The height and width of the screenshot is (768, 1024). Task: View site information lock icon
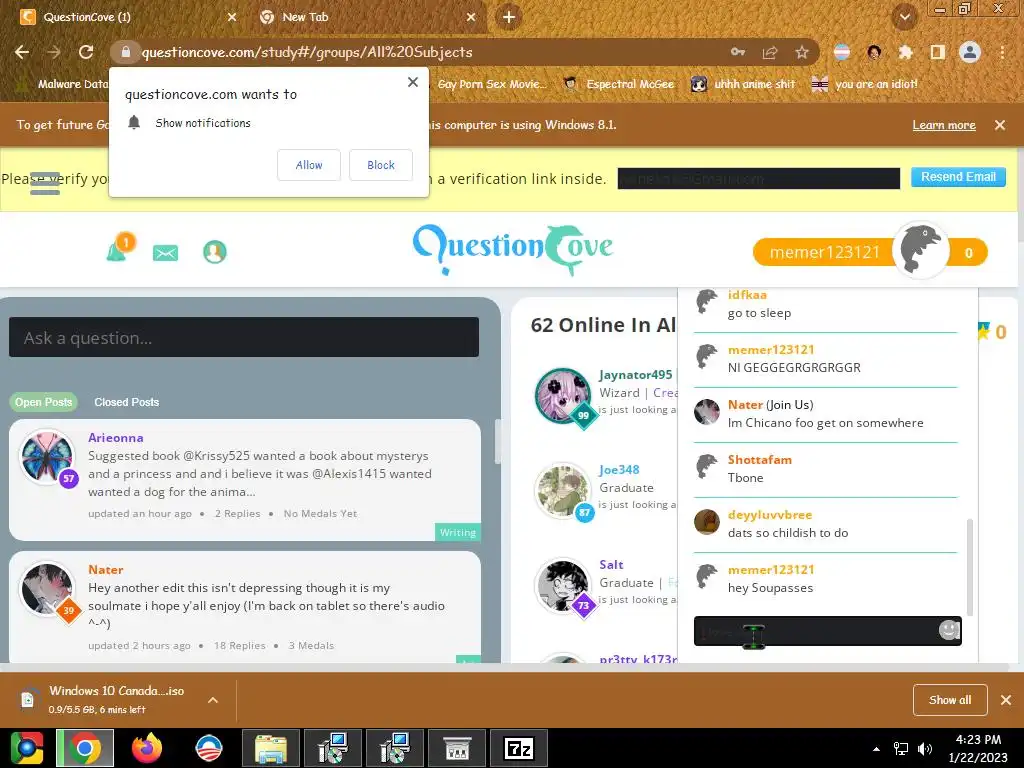(x=126, y=52)
